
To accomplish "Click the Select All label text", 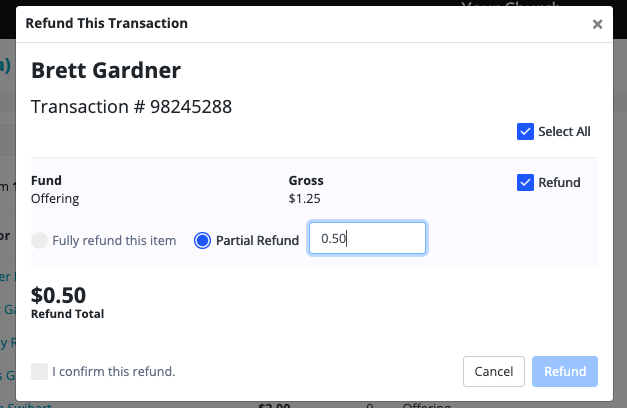I will (564, 132).
